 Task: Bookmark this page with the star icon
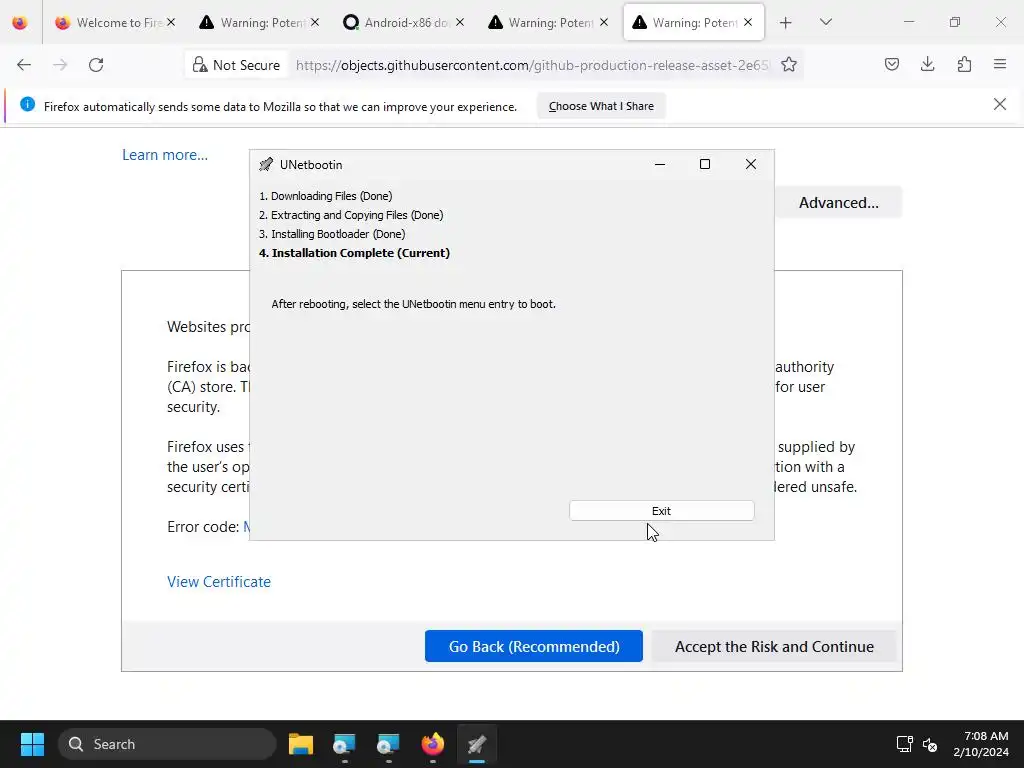point(789,65)
